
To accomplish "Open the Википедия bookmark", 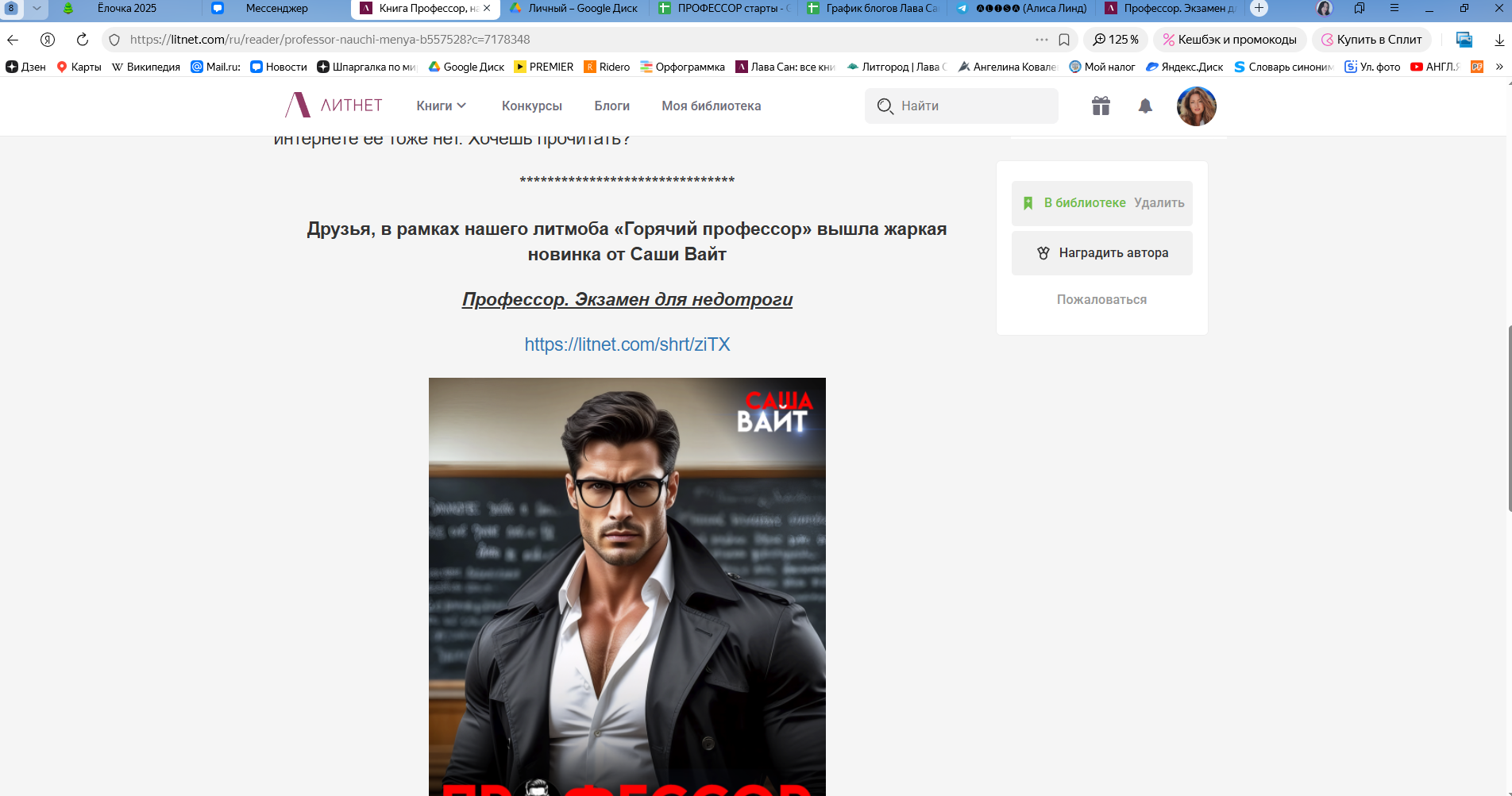I will pos(146,67).
